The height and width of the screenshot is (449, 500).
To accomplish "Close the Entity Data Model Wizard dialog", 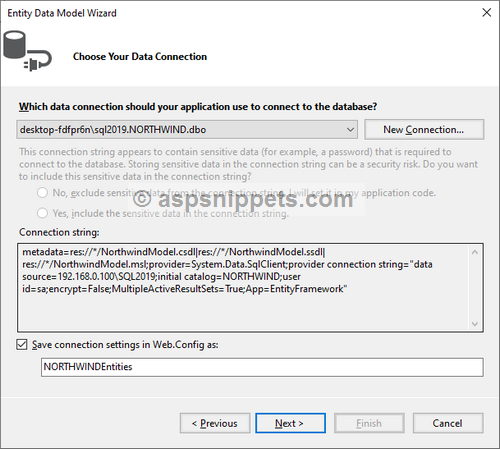I will tap(487, 13).
